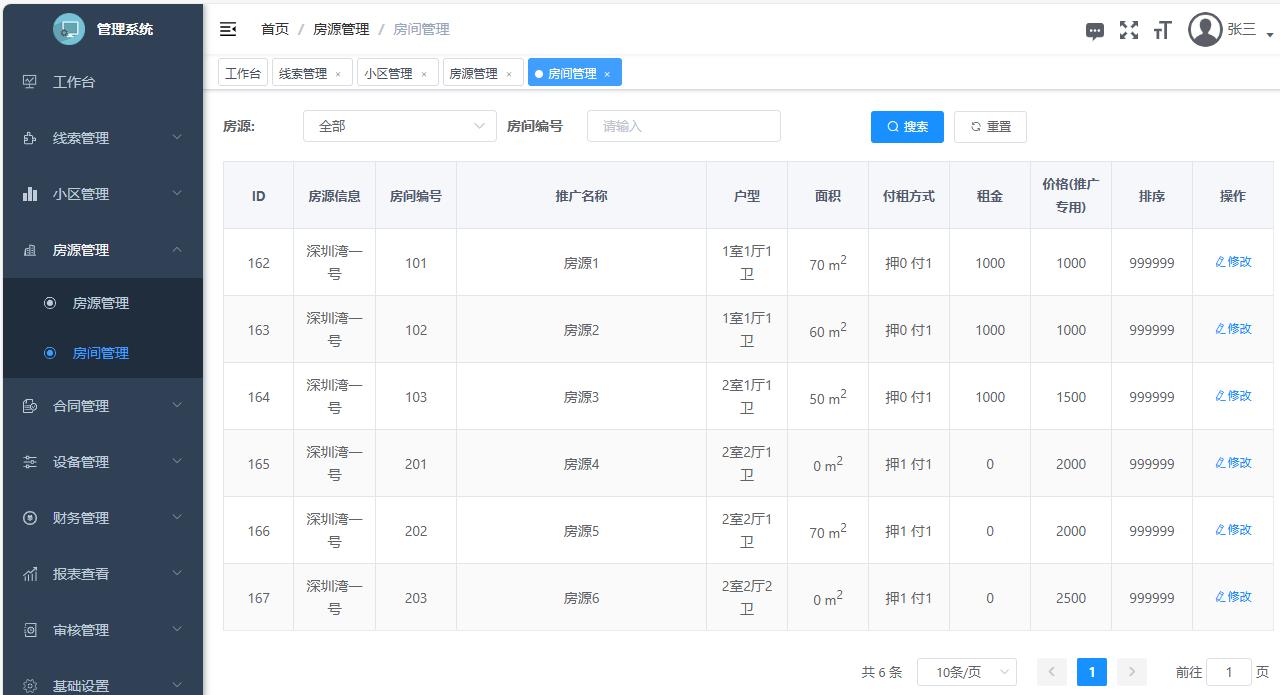Close the 小区管理 tab

(x=424, y=74)
